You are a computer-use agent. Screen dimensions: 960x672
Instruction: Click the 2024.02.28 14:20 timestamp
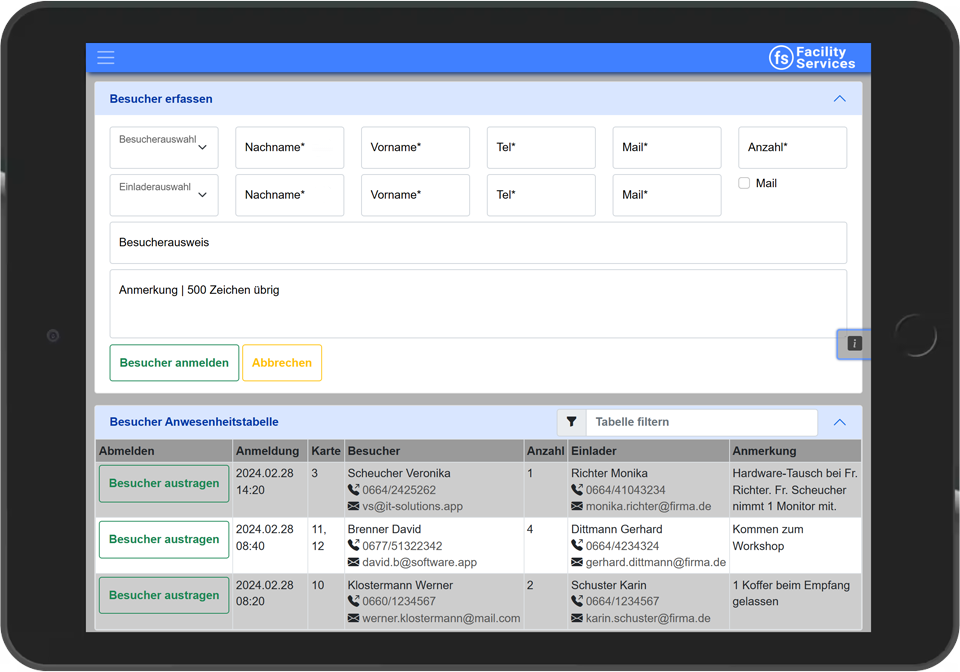264,482
